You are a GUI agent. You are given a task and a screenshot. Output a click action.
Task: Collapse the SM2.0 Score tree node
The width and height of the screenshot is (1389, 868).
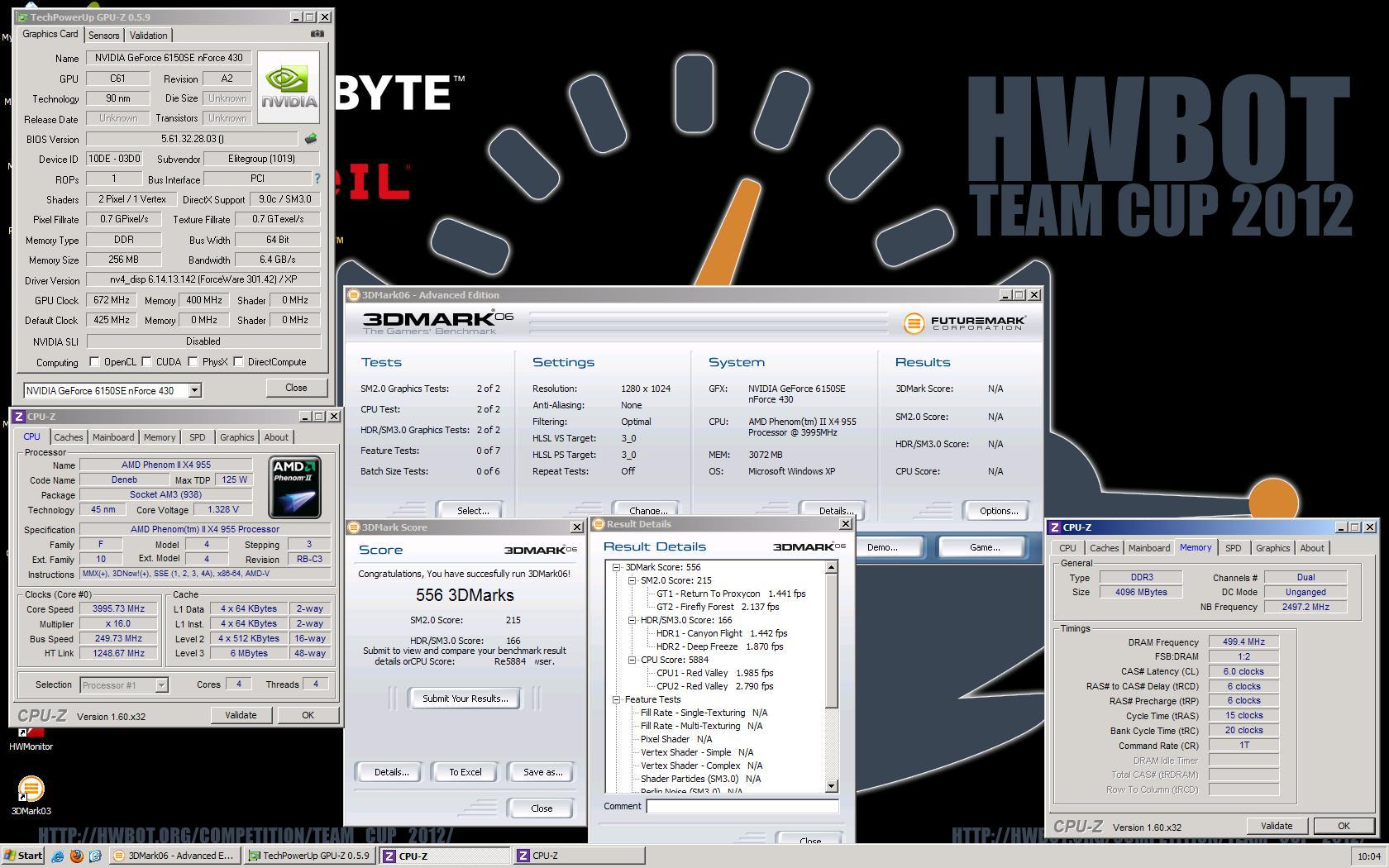point(632,580)
